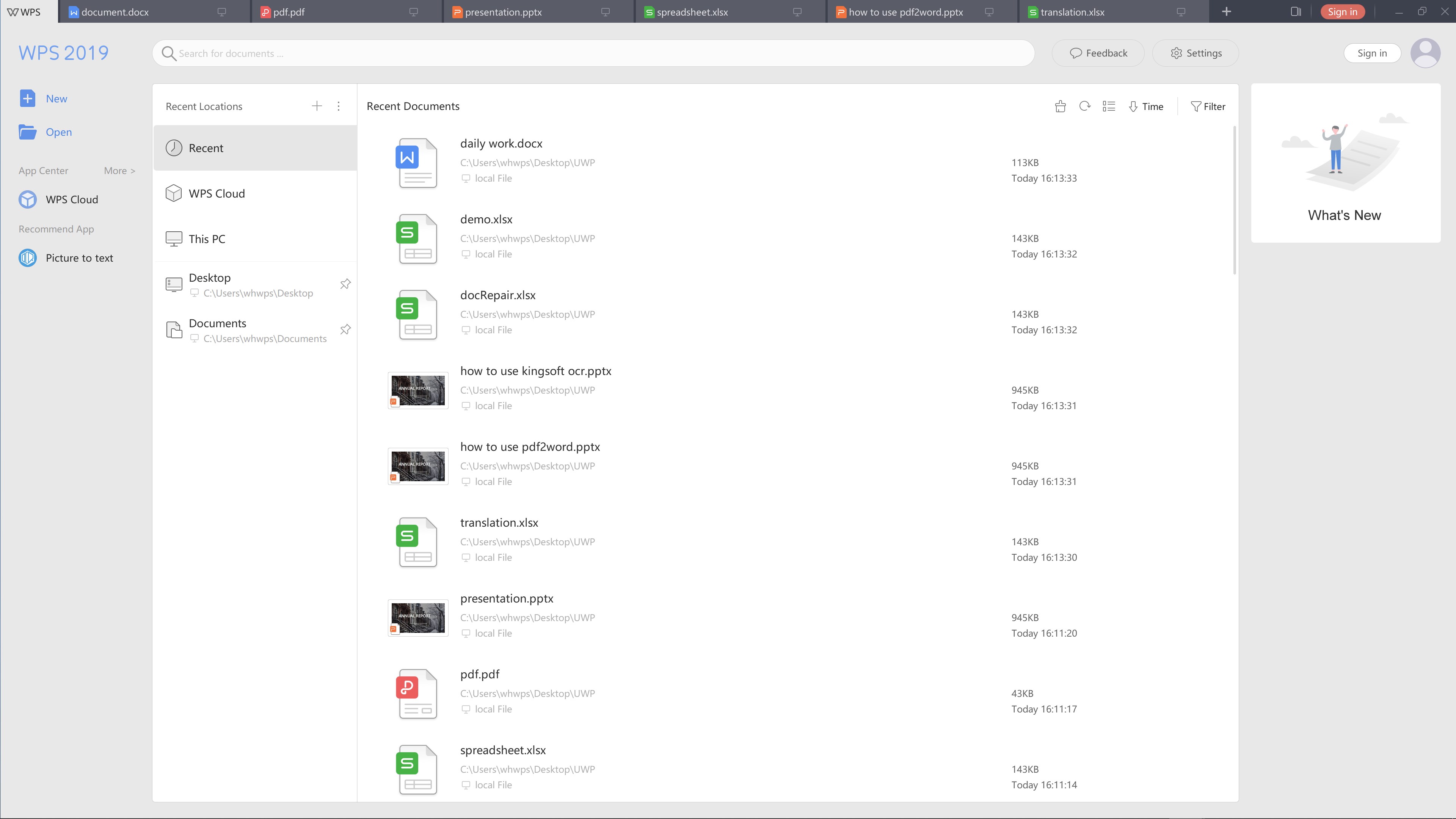This screenshot has height=819, width=1456.
Task: Switch to the presentation.pptx tab
Action: [503, 12]
